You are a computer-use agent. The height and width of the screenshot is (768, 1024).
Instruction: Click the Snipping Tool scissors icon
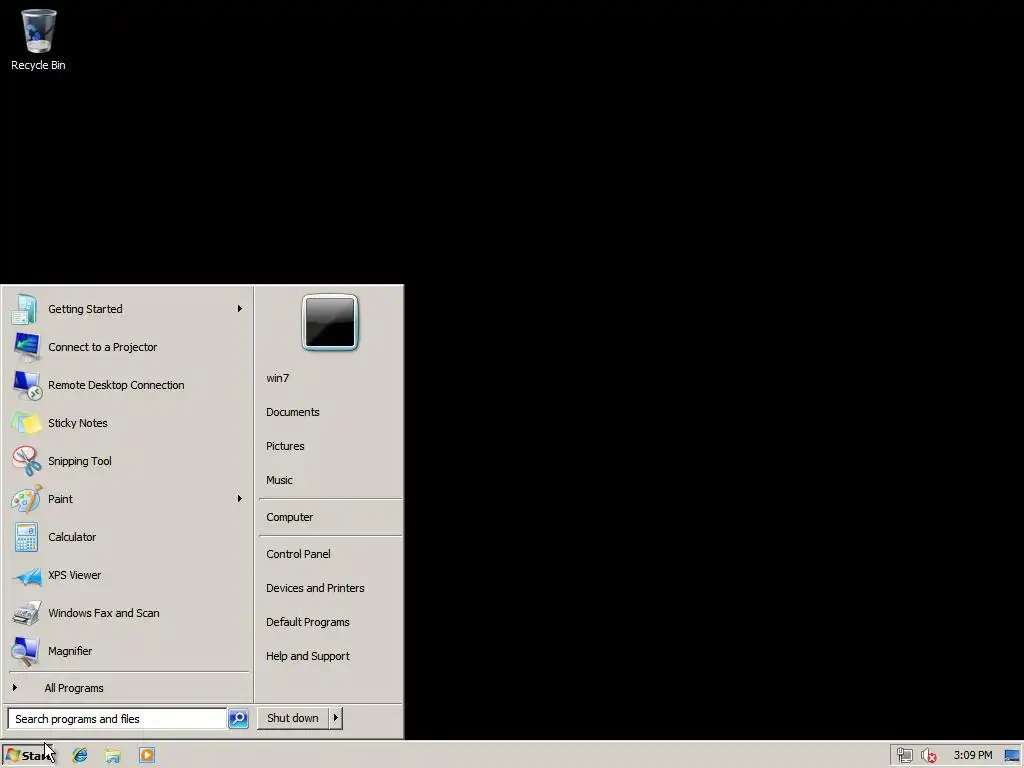pos(26,461)
